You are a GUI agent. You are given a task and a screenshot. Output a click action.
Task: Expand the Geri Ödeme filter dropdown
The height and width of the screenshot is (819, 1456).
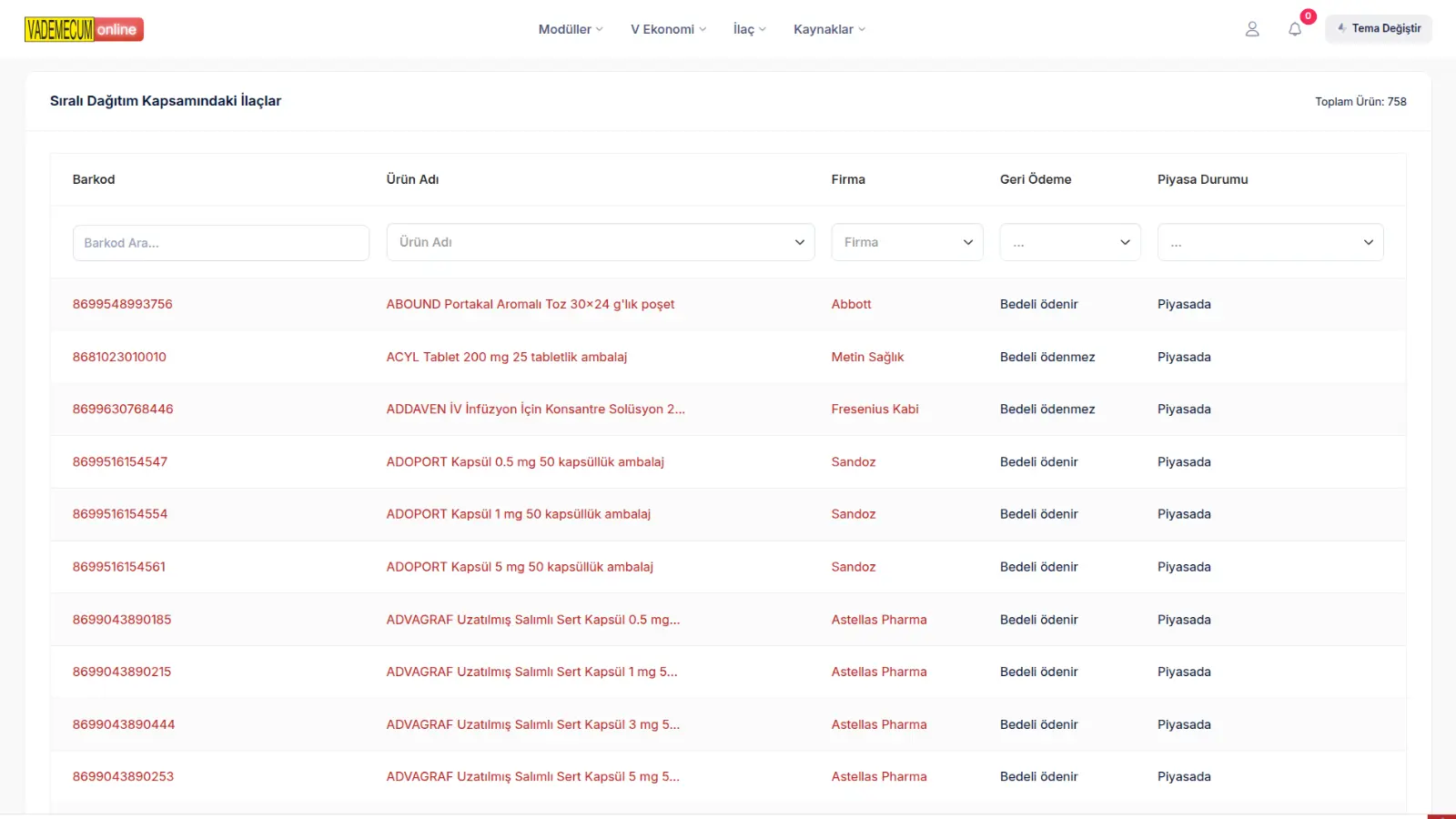coord(1070,242)
